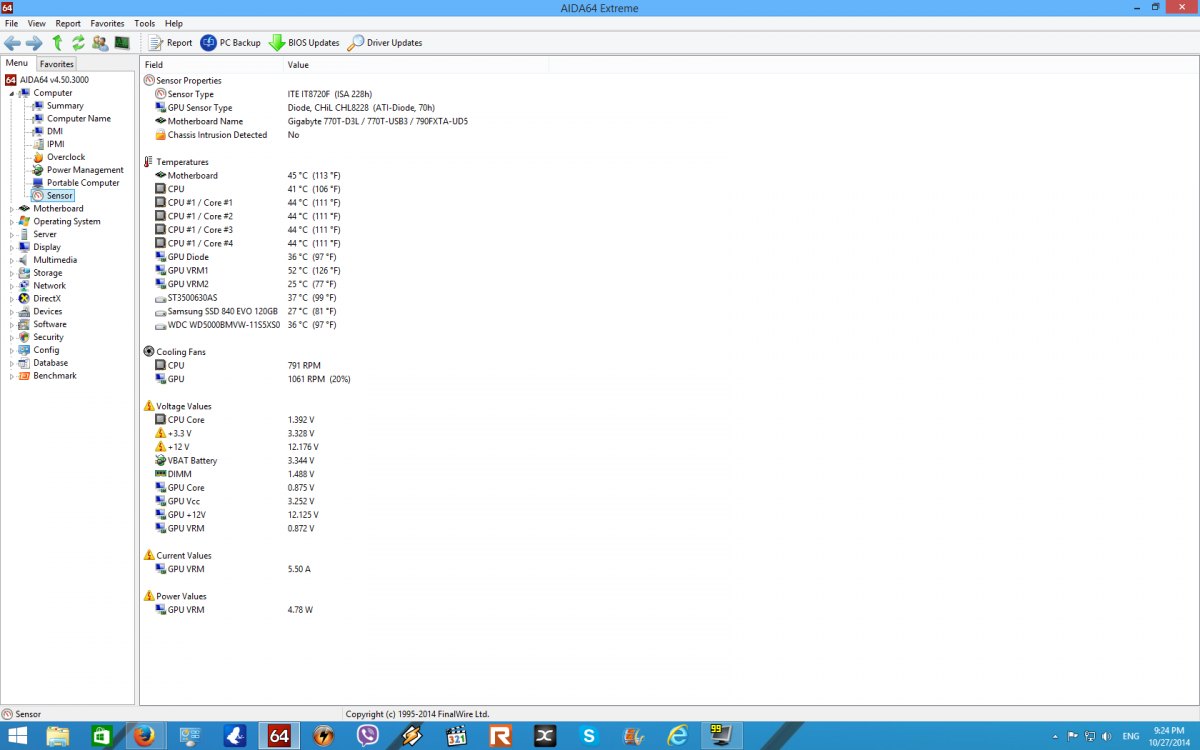The width and height of the screenshot is (1200, 750).
Task: Select IPMI in the tree
Action: coord(55,144)
